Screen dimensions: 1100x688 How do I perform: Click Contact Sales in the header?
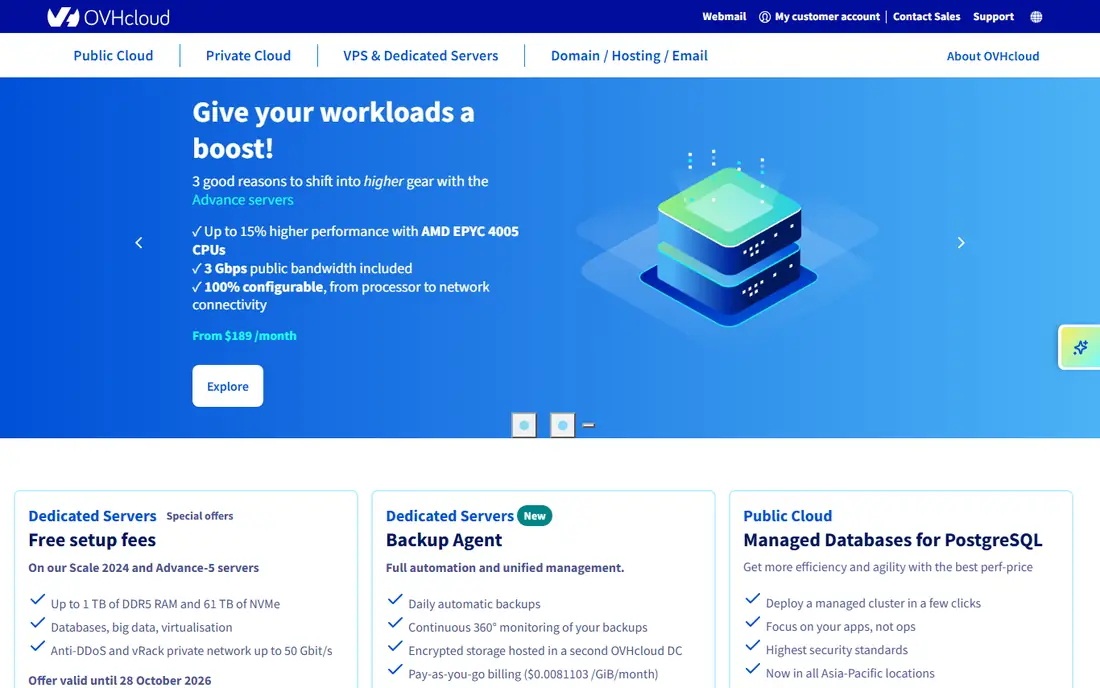pyautogui.click(x=926, y=17)
